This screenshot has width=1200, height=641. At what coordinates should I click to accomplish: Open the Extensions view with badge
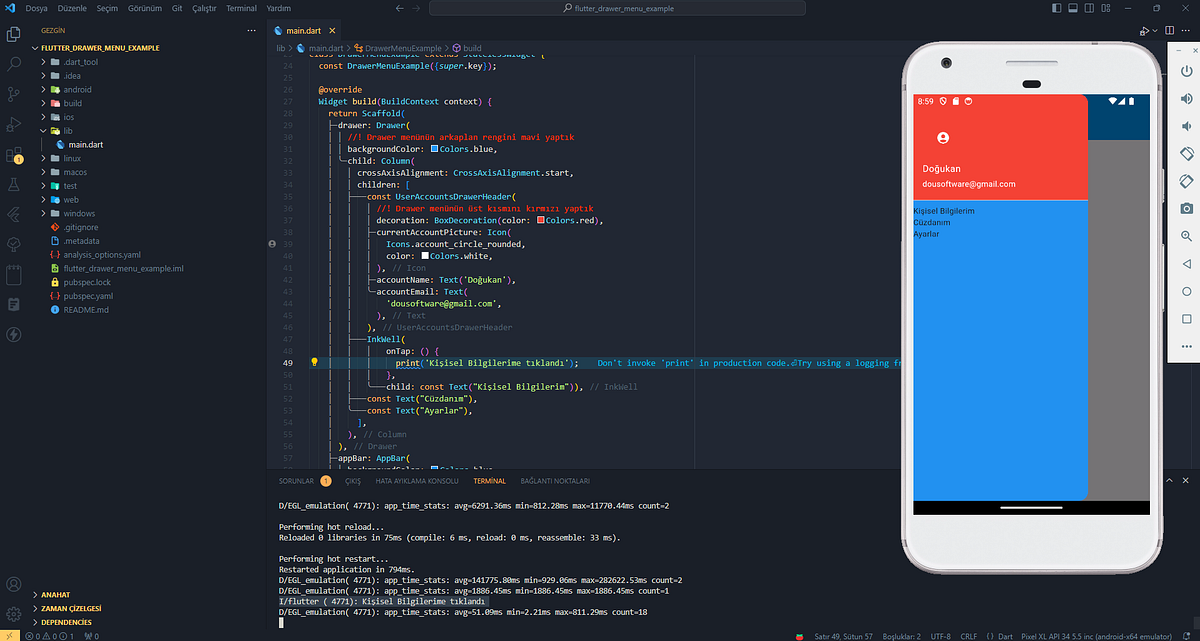[x=14, y=155]
